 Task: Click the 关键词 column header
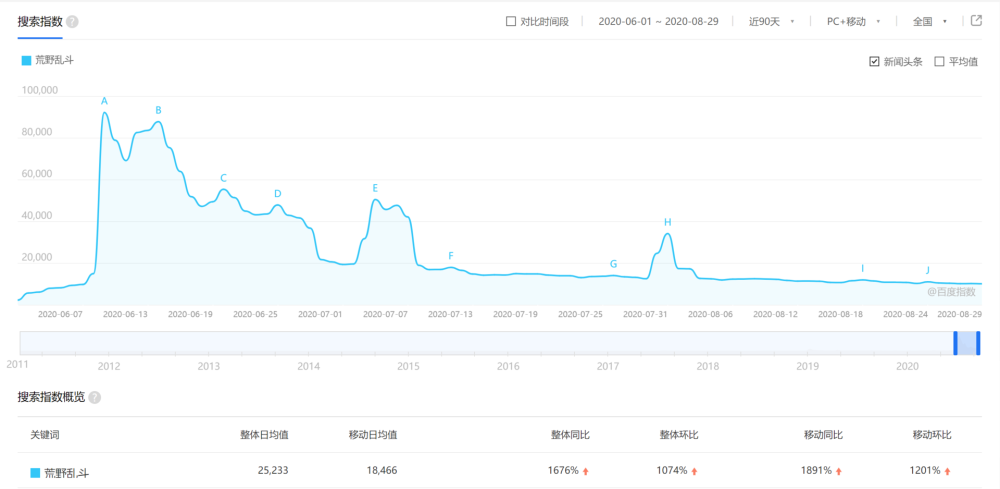(45, 435)
